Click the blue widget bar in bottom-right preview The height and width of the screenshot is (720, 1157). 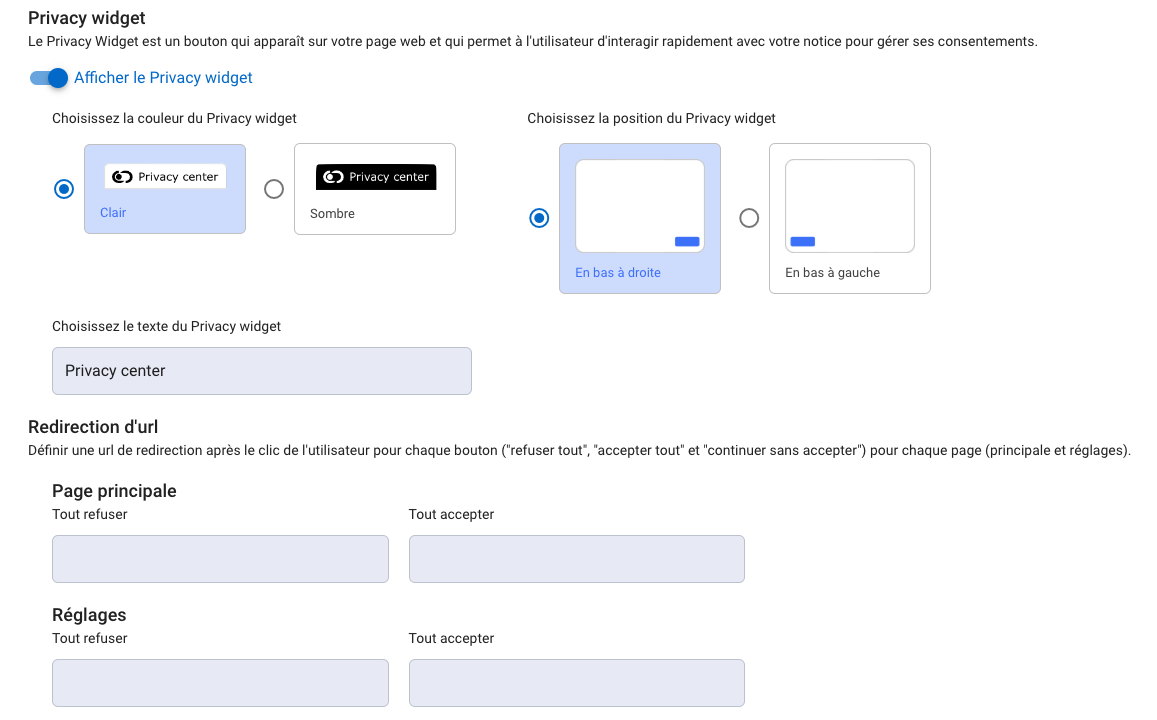pos(685,240)
